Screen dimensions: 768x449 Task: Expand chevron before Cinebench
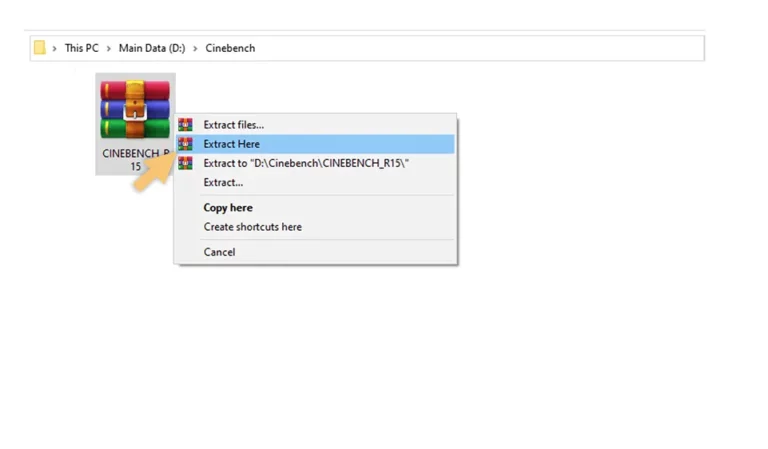(195, 48)
